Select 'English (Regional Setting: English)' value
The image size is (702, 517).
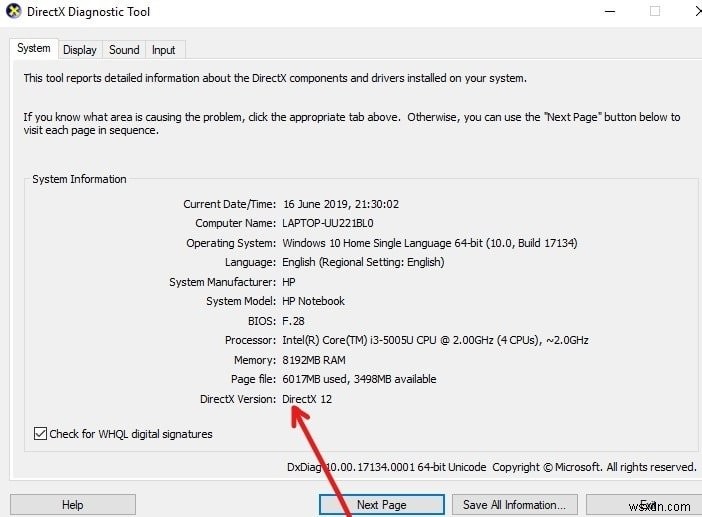[363, 262]
